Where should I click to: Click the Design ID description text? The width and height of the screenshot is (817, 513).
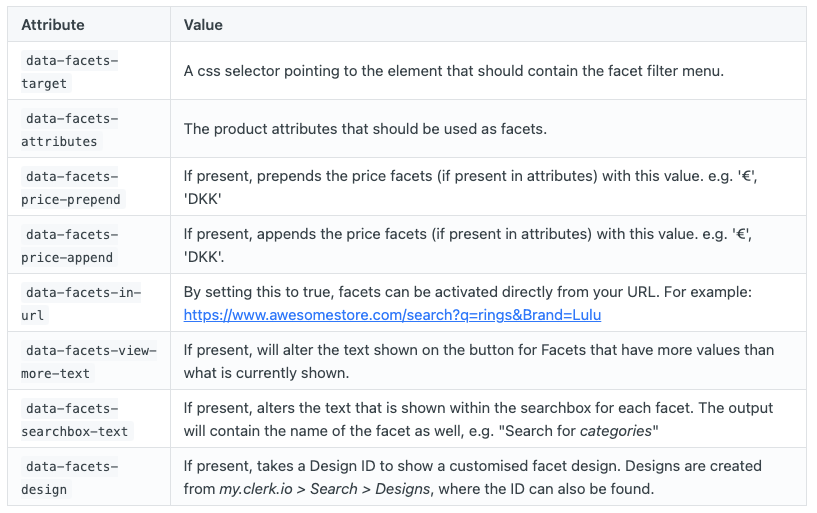472,467
